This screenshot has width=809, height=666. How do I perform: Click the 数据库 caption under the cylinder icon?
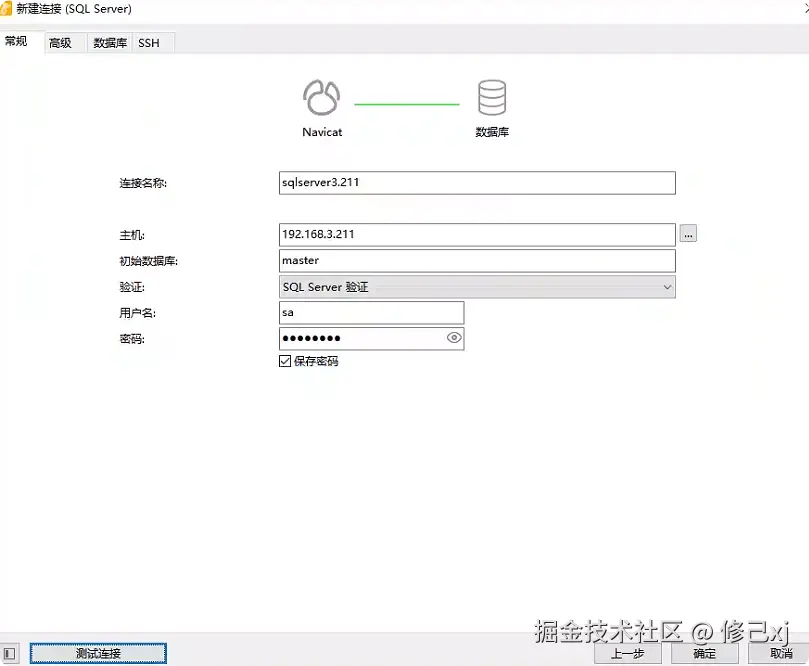tap(492, 132)
